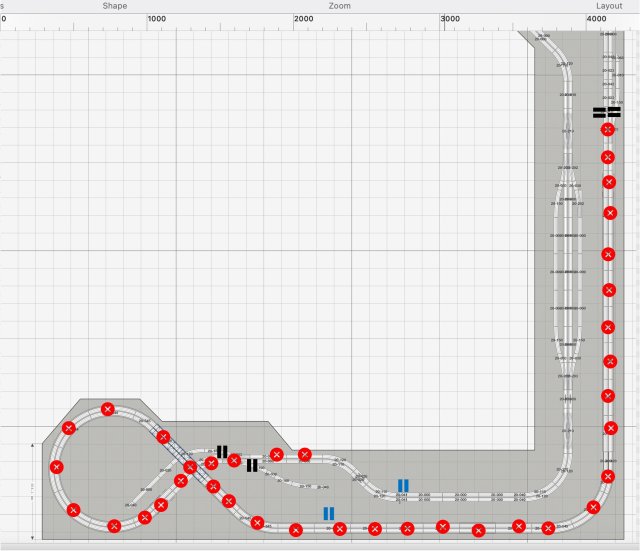Open the Layout toolbar control
Screen dimensions: 640x551
point(609,6)
